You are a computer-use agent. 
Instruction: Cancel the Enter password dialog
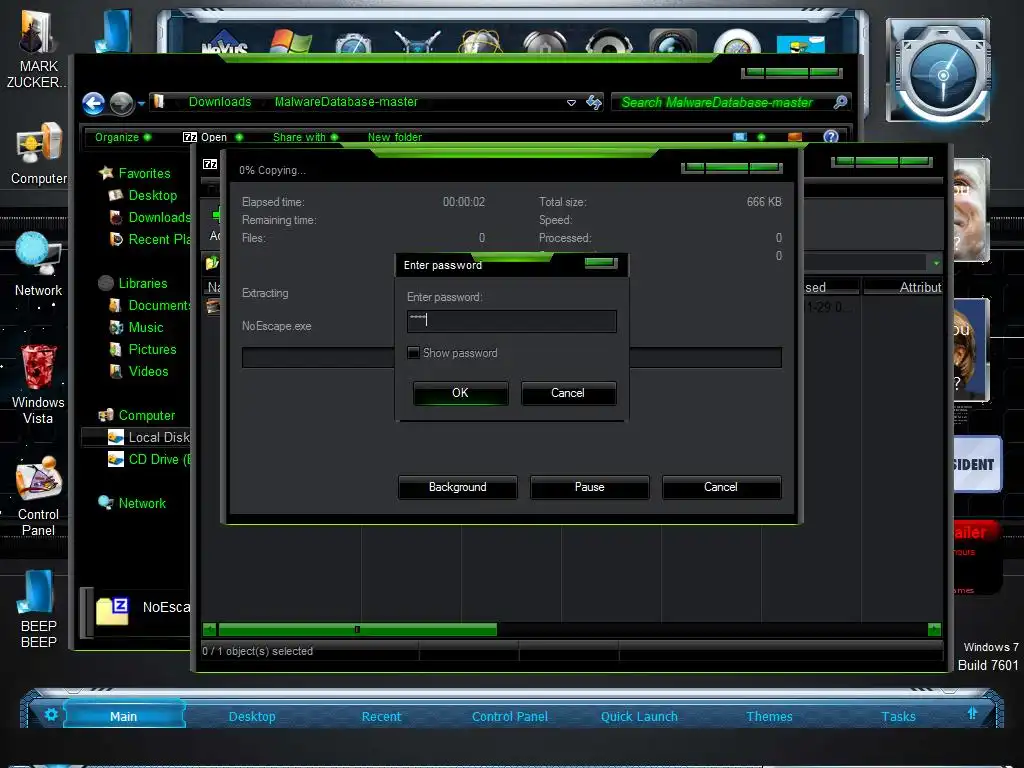(x=568, y=393)
